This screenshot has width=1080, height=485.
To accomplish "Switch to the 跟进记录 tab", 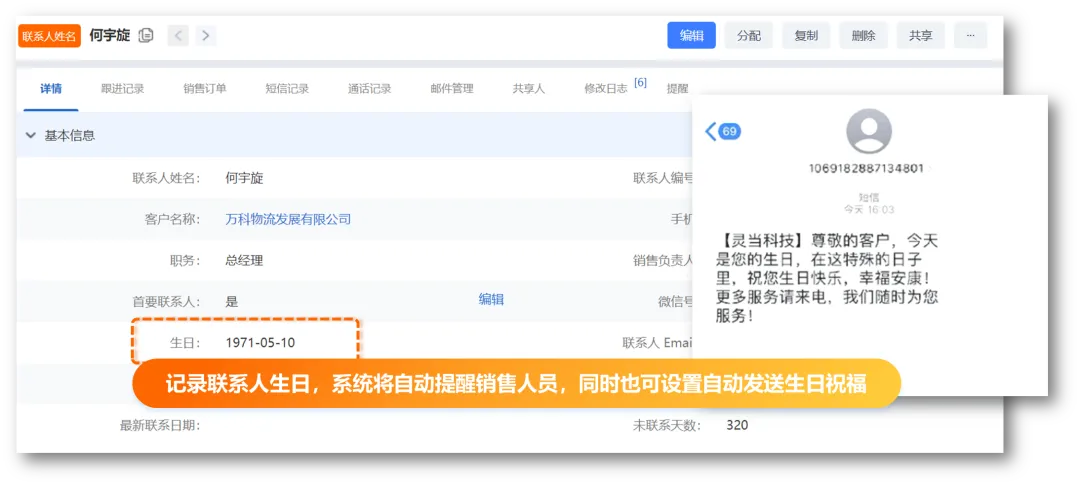I will [122, 88].
